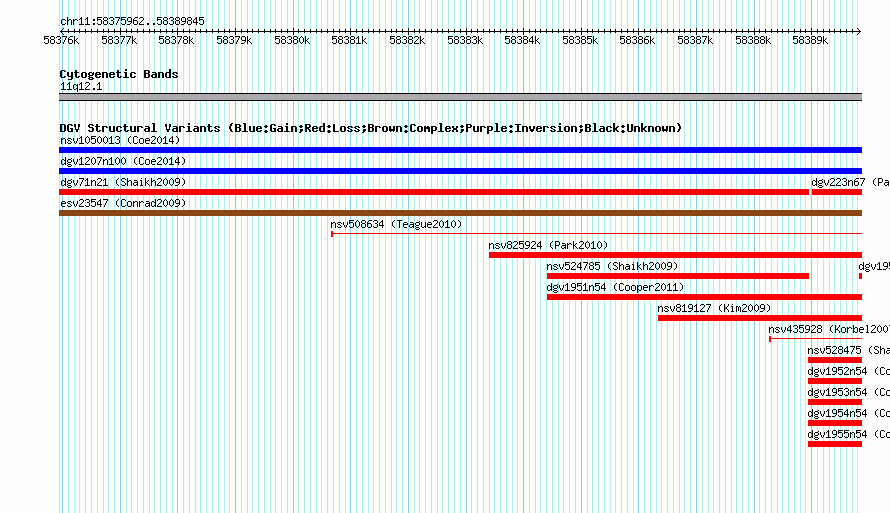890x513 pixels.
Task: Open the dgv1951n54 (Cooper2011) label
Action: (x=615, y=287)
